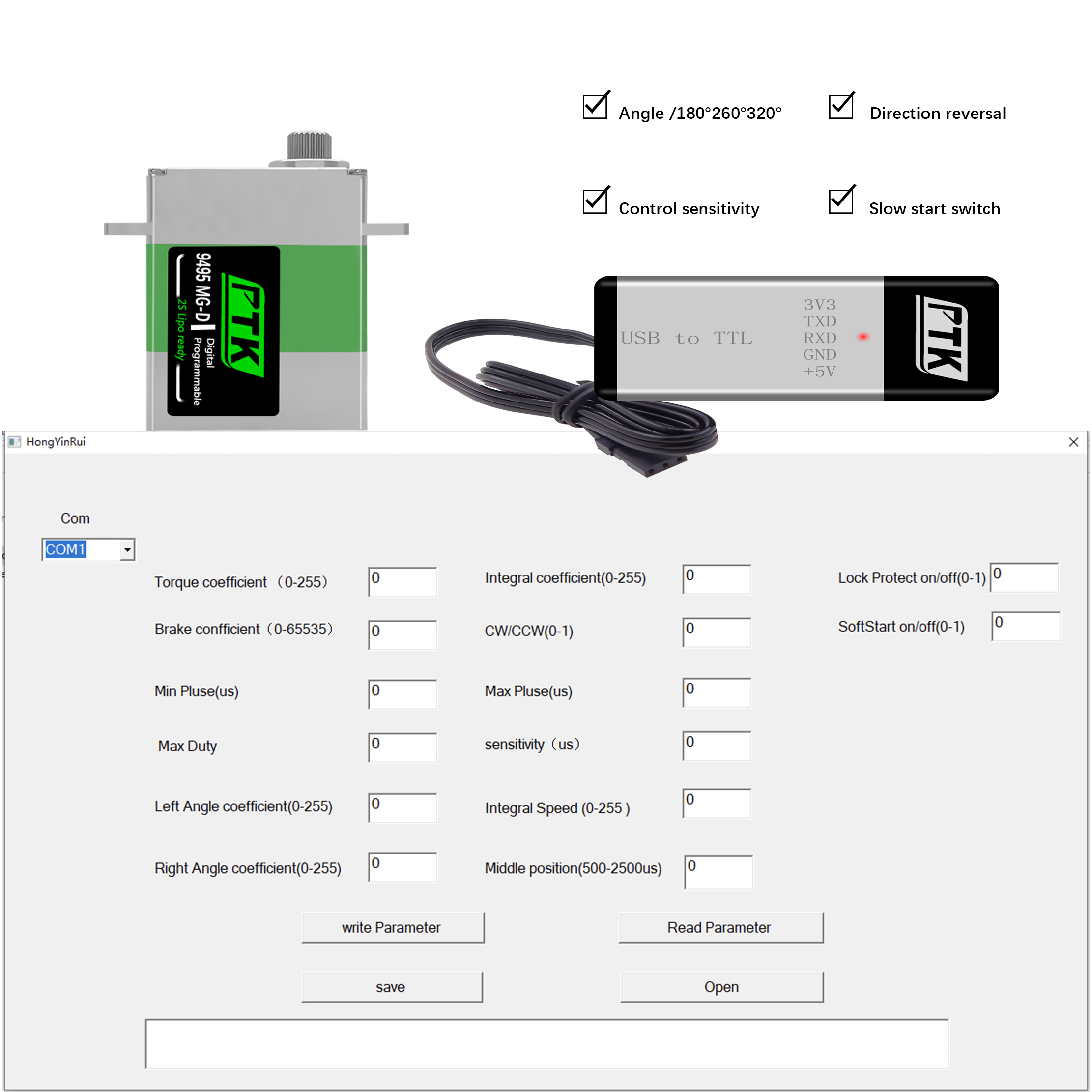Click the 'Lock Protect on/off(0-1)' label
Image resolution: width=1092 pixels, height=1092 pixels.
912,577
